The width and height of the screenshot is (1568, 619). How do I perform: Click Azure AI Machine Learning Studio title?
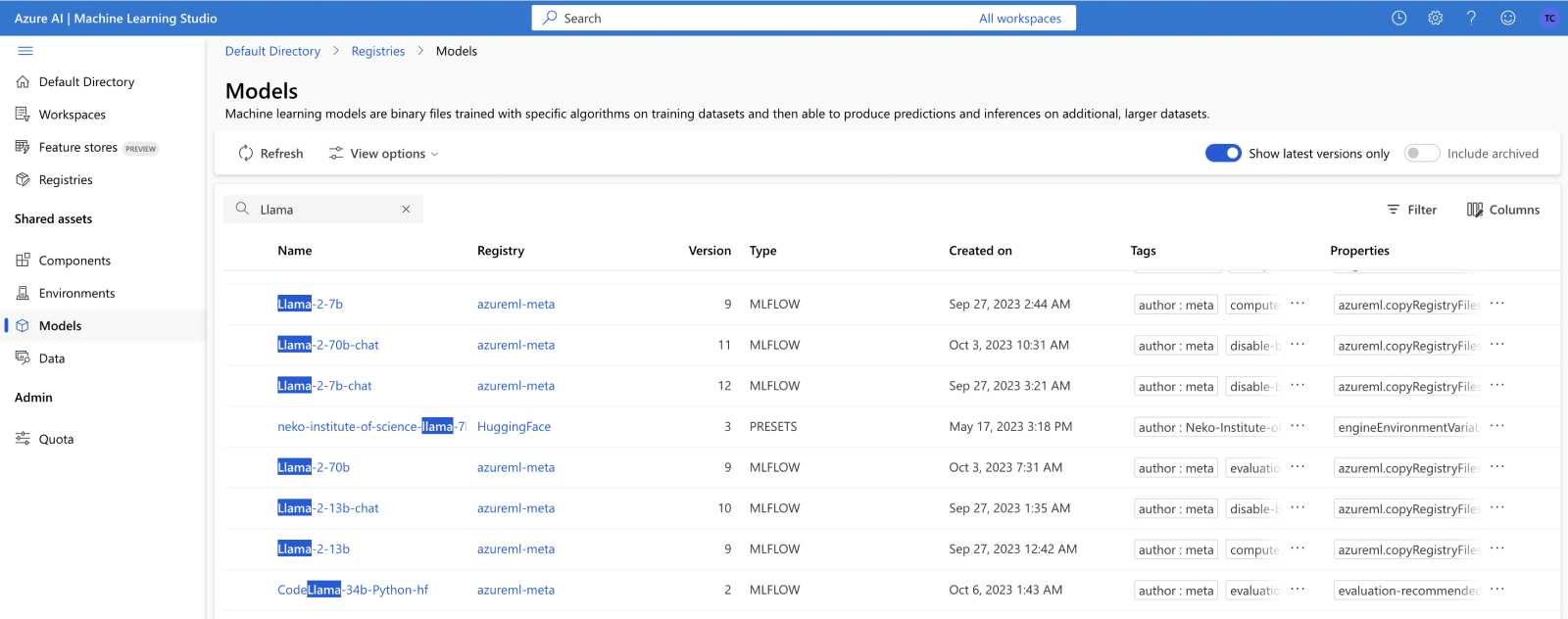pyautogui.click(x=116, y=18)
